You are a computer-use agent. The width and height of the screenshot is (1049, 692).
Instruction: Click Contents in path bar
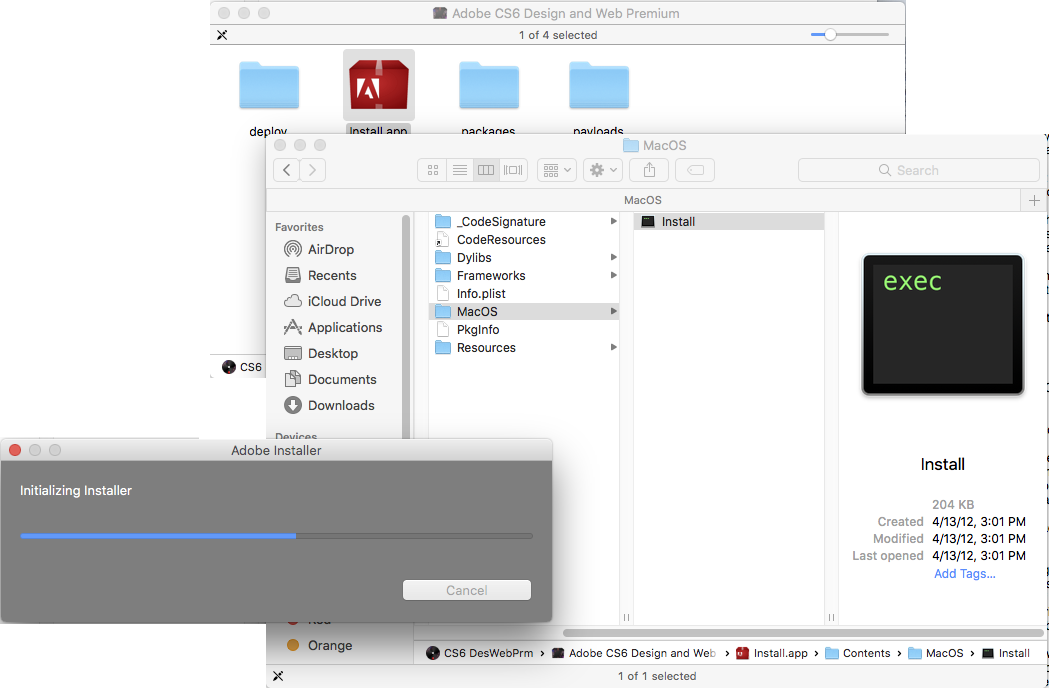(x=858, y=653)
